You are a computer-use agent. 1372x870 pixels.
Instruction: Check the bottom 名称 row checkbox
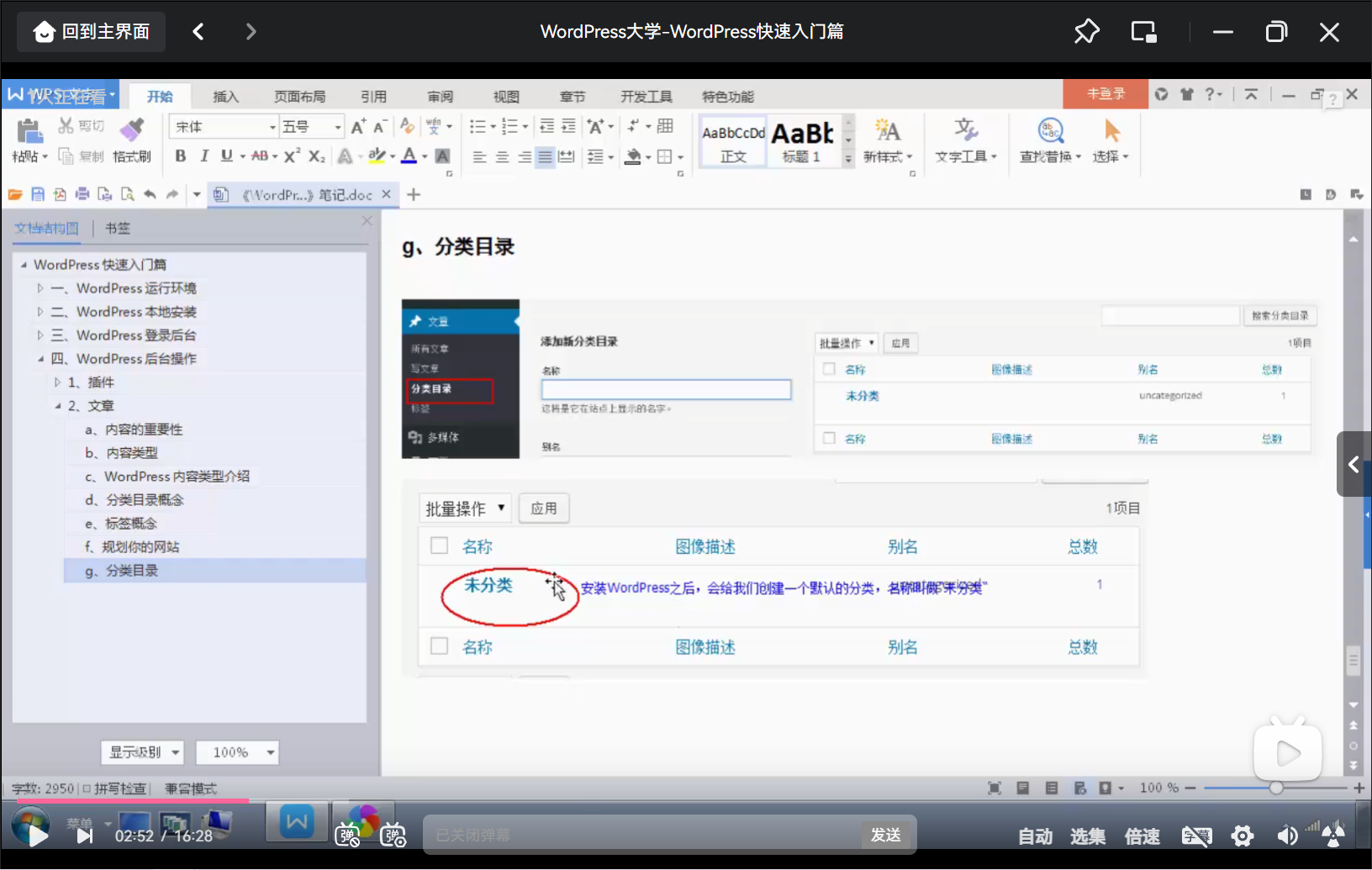pyautogui.click(x=439, y=646)
